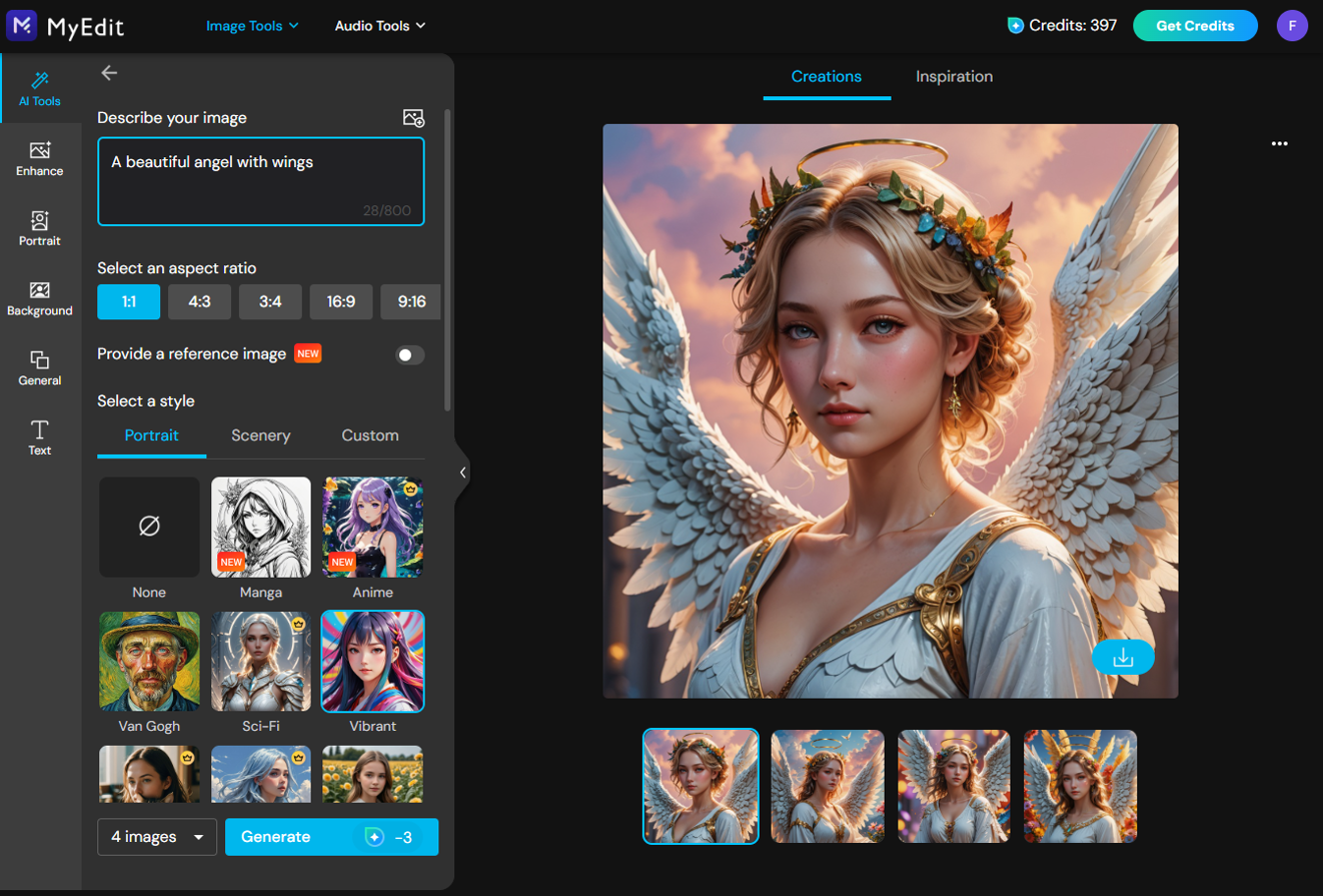Choose the 9:16 aspect ratio option
The image size is (1323, 896).
tap(411, 302)
